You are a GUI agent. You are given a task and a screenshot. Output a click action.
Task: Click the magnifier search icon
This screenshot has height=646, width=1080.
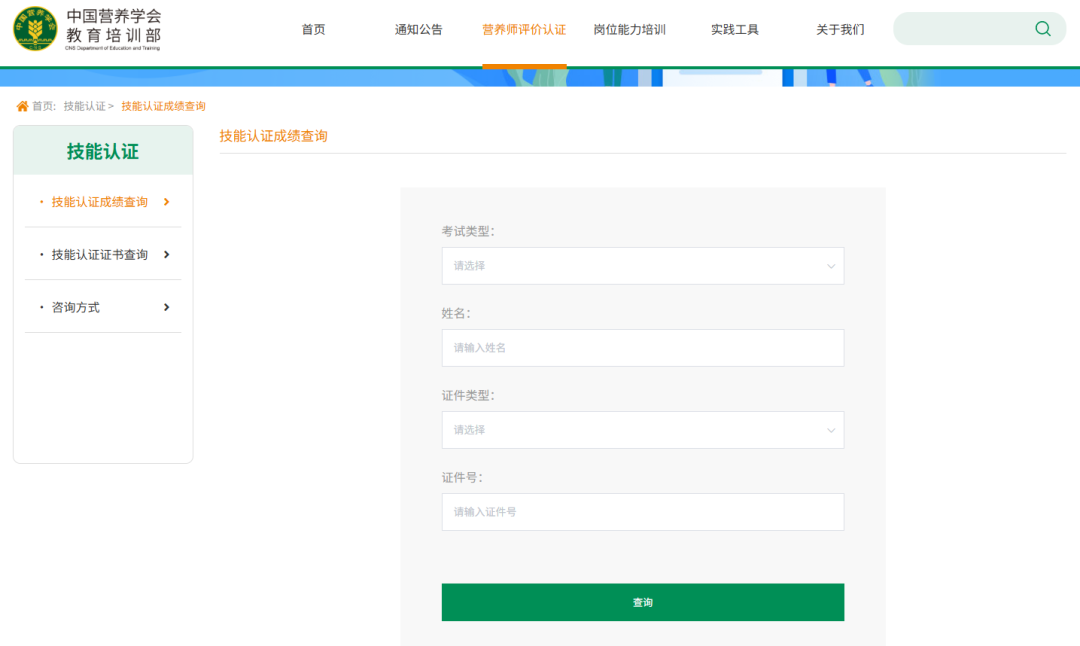[x=1043, y=29]
